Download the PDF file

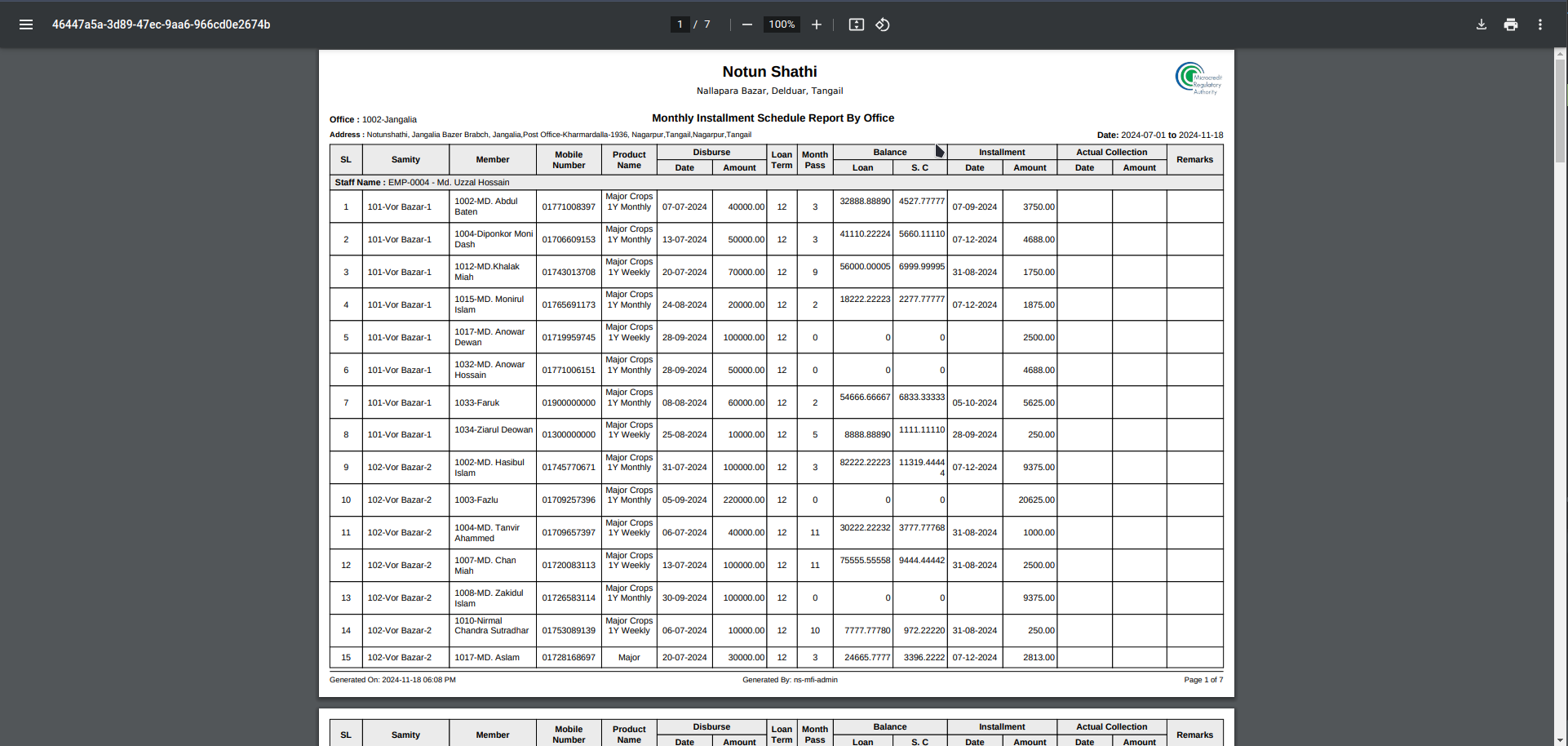[1482, 24]
